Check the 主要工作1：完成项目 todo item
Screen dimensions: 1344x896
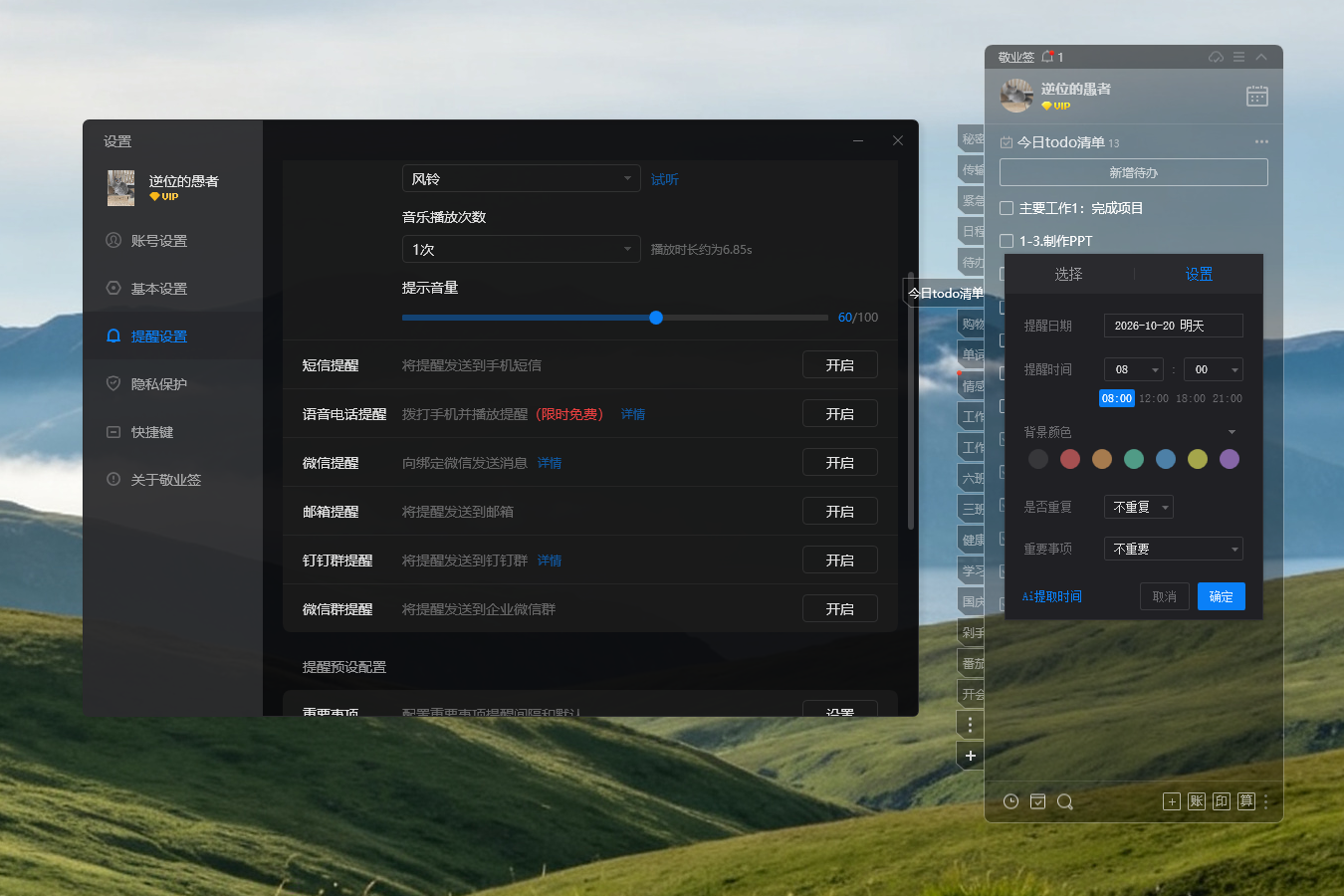coord(1007,208)
